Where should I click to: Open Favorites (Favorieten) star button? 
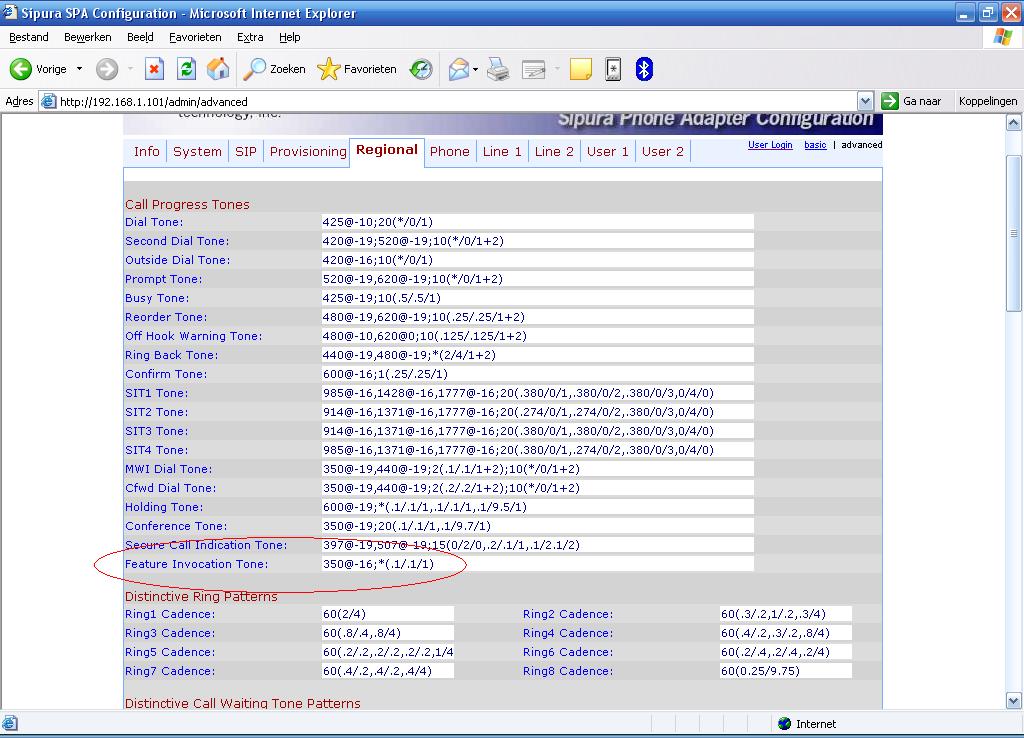click(328, 69)
